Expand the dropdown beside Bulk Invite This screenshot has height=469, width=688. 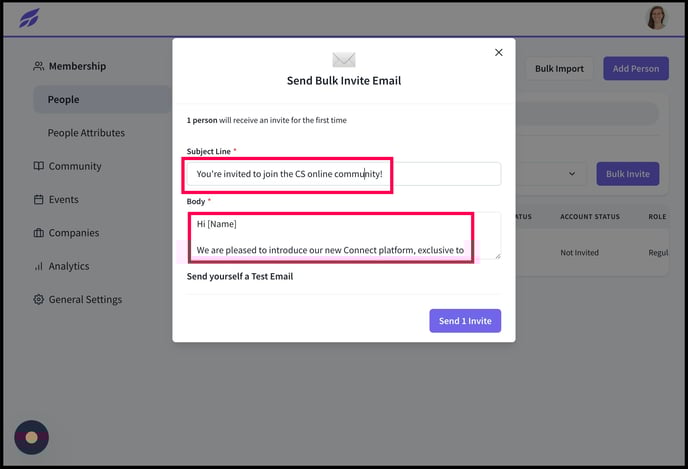(x=572, y=174)
